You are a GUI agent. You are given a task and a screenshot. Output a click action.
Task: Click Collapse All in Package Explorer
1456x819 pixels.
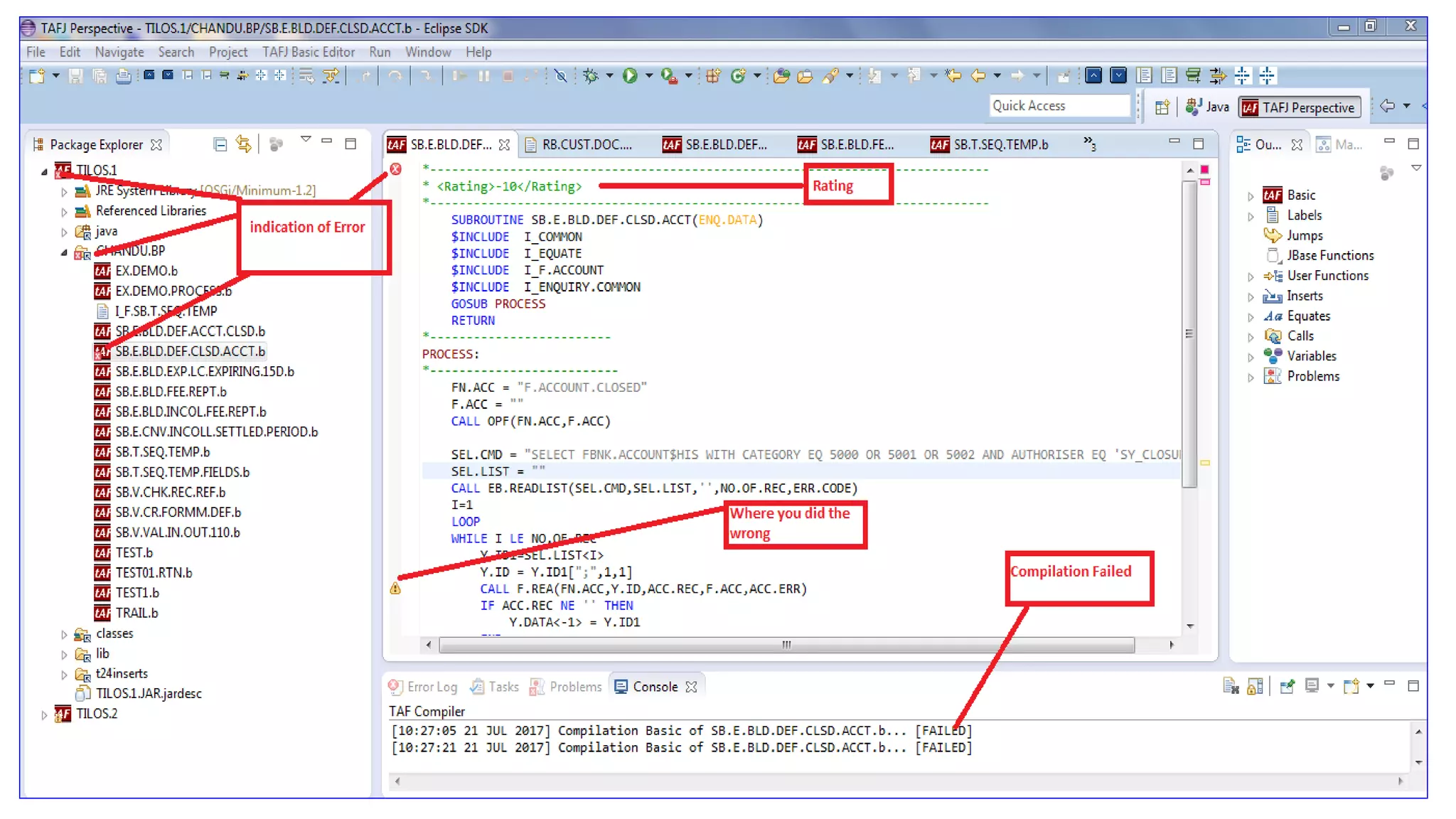pos(220,144)
